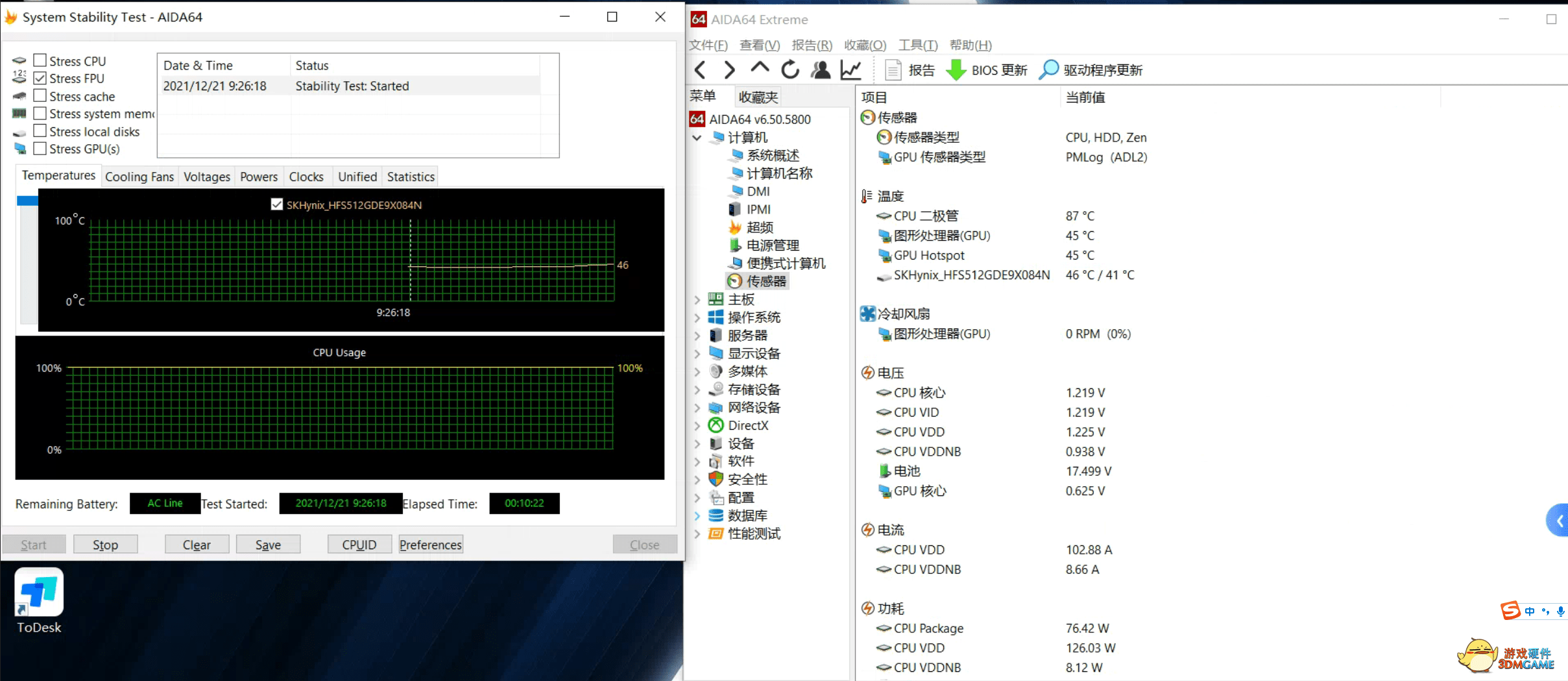This screenshot has width=1568, height=681.
Task: Open 电源管理 power management item
Action: click(x=764, y=245)
